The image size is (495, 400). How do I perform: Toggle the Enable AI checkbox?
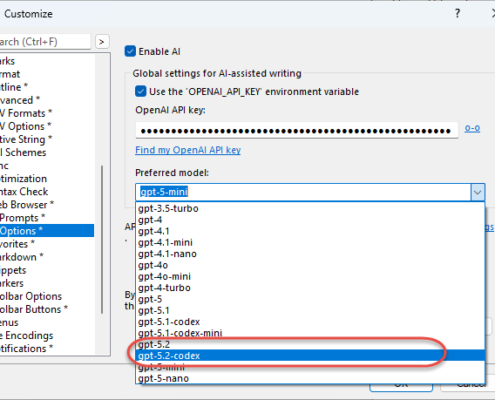130,52
